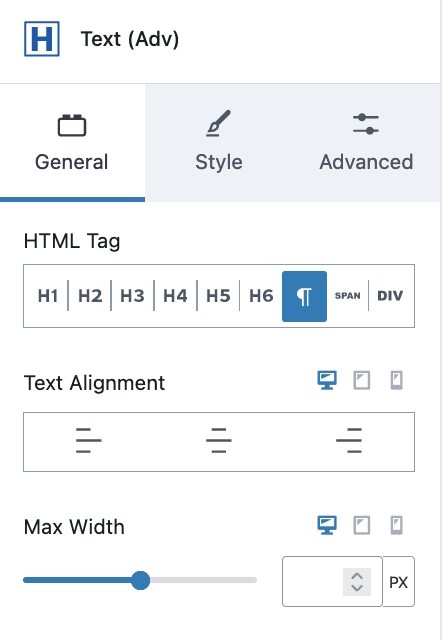This screenshot has height=640, width=442.
Task: Set HTML tag to DIV
Action: (x=390, y=296)
